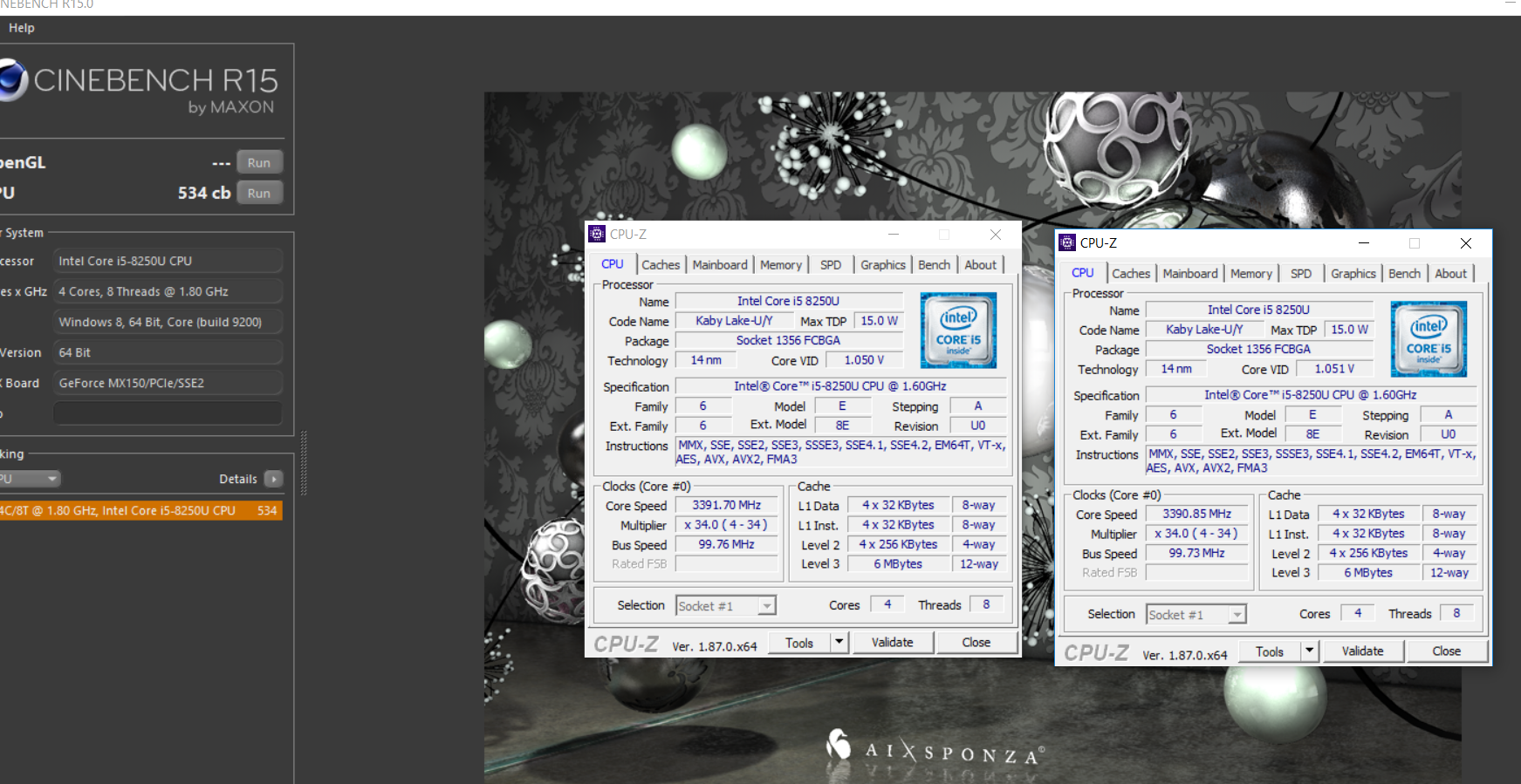This screenshot has height=784, width=1521.
Task: Click Tools button in right CPU-Z window
Action: 1270,651
